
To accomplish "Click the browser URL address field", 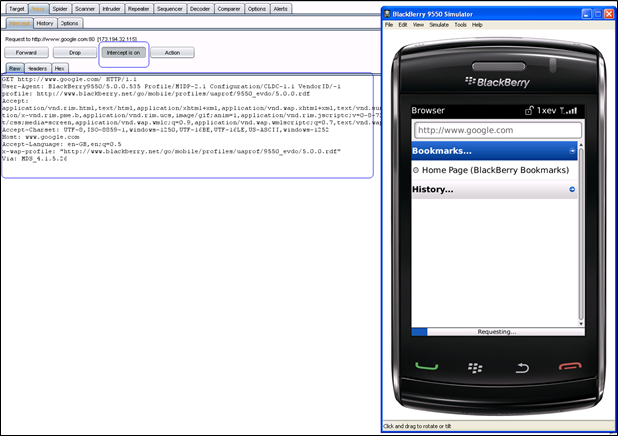I will (x=497, y=130).
